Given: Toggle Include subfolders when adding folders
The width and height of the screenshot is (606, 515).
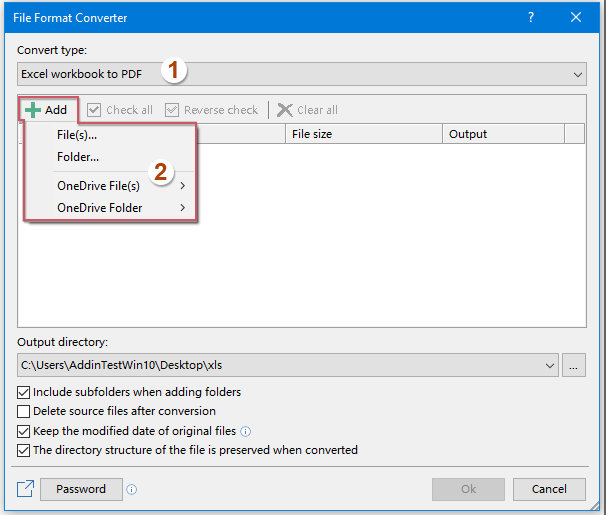Looking at the screenshot, I should coord(24,392).
